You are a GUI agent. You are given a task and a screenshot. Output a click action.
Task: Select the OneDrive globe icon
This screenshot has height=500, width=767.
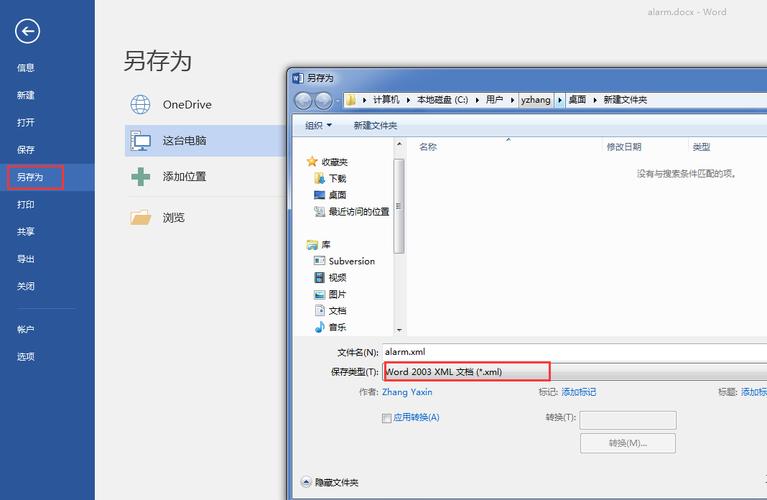[140, 104]
